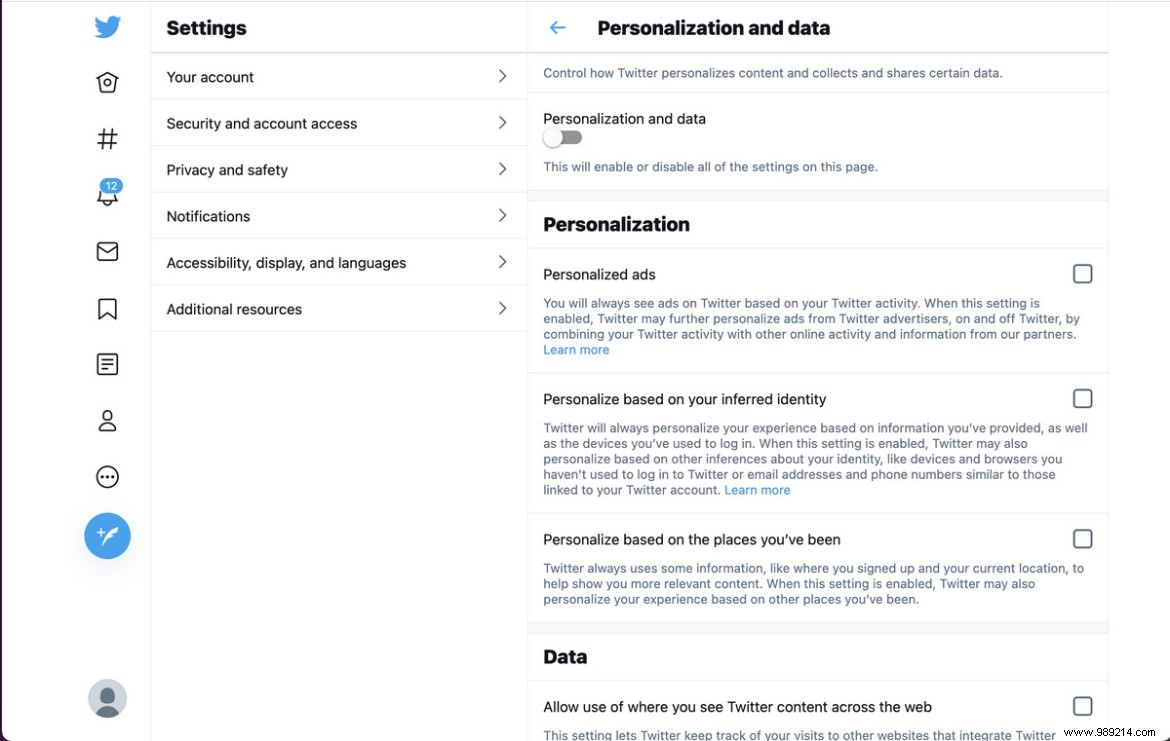
Task: Open Accessibility, display, and languages
Action: (x=337, y=262)
